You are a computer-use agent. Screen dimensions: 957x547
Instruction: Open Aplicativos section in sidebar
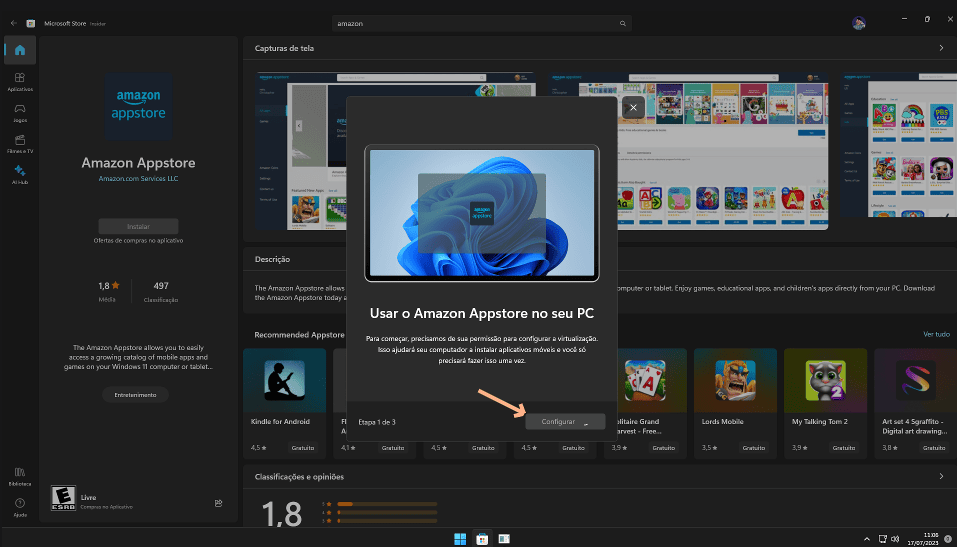(20, 82)
